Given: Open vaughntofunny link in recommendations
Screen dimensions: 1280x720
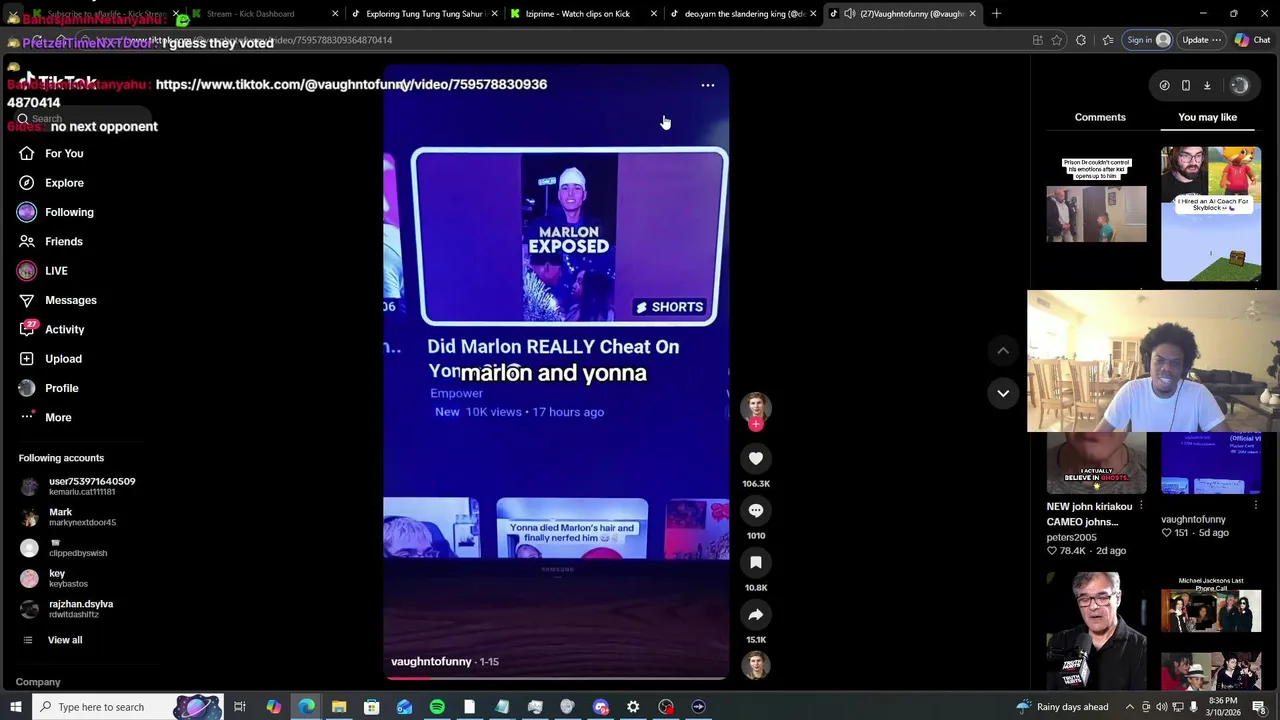Looking at the screenshot, I should coord(1193,519).
